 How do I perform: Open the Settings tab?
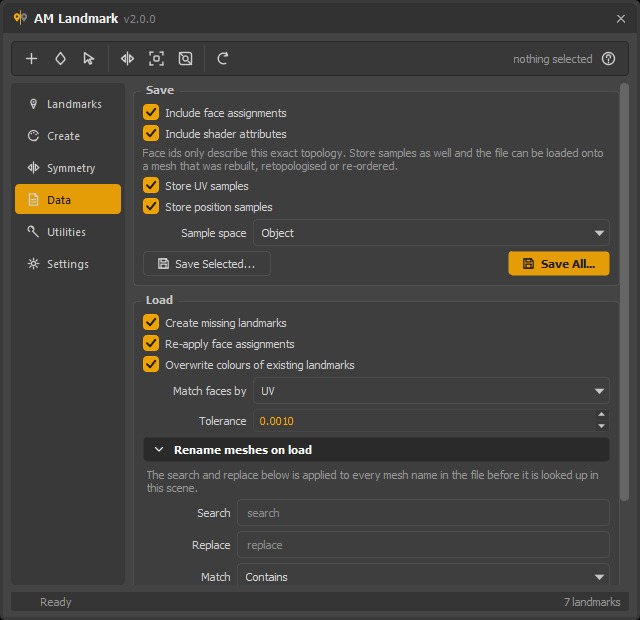pos(68,264)
